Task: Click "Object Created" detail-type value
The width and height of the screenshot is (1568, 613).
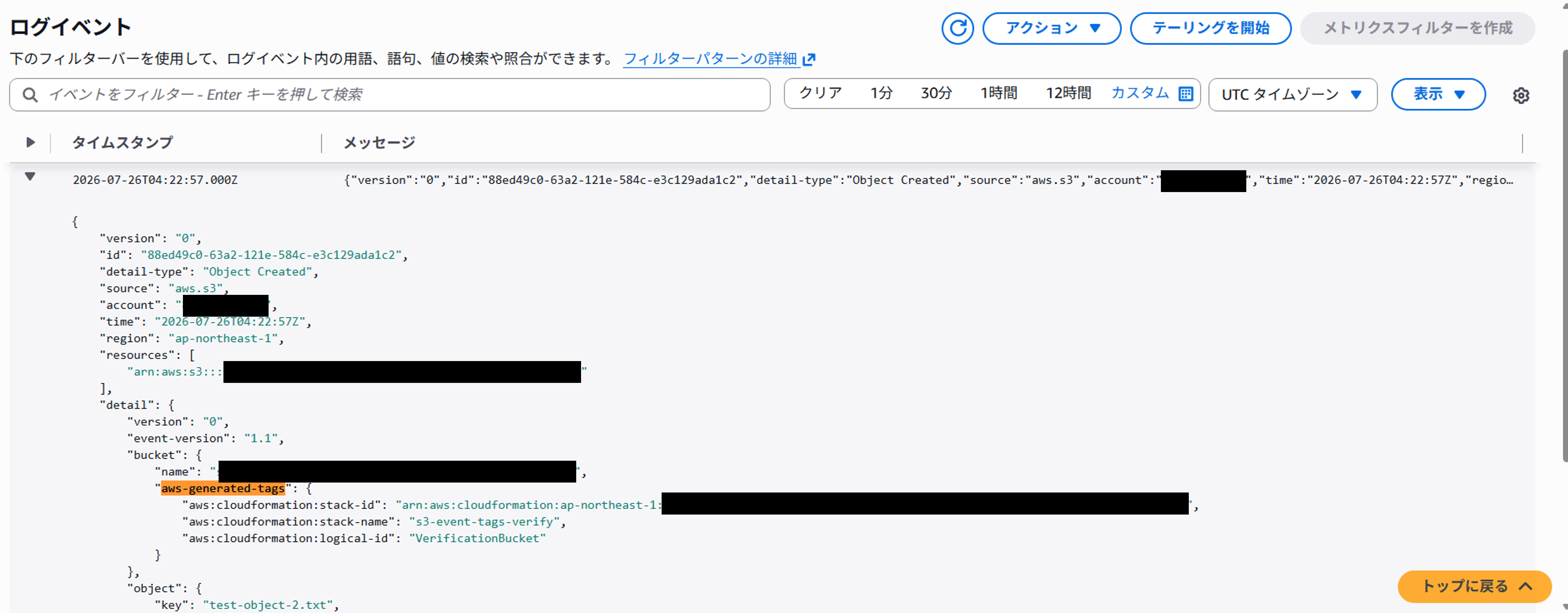Action: point(257,272)
